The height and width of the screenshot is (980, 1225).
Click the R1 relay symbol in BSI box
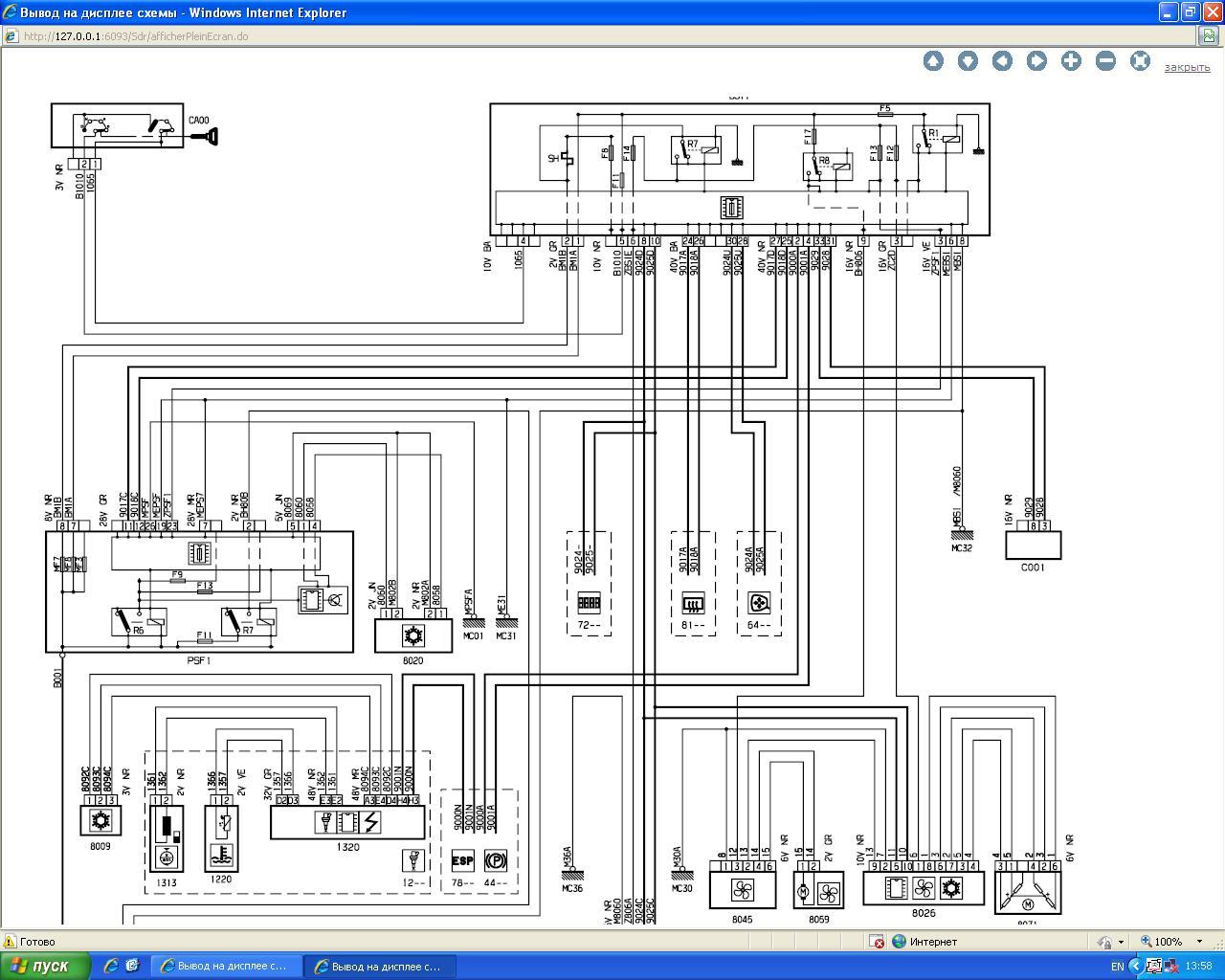pos(937,139)
